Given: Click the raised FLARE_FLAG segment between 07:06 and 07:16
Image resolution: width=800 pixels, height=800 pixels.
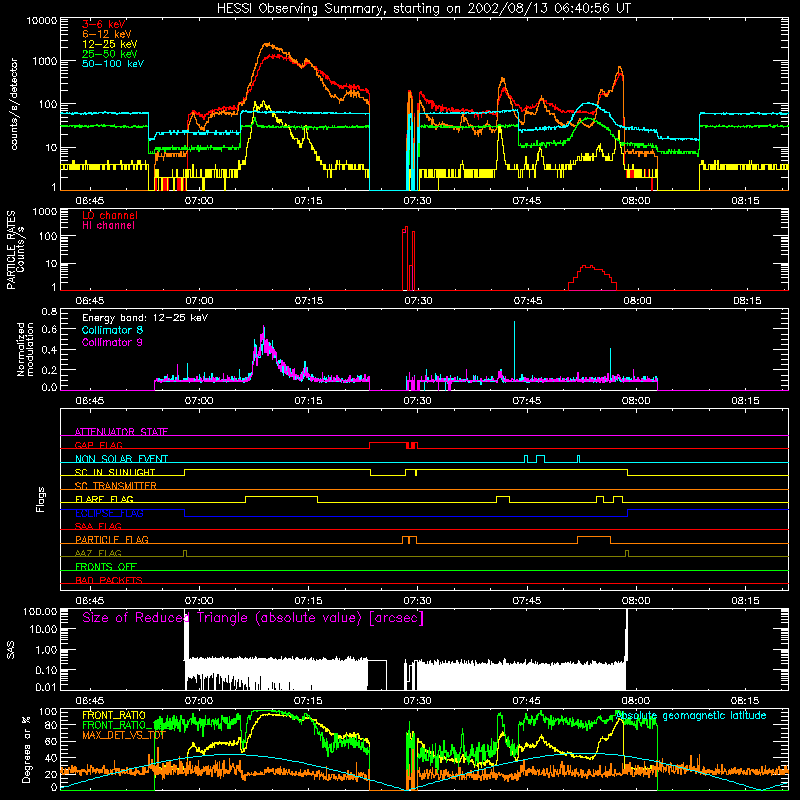Looking at the screenshot, I should (281, 496).
